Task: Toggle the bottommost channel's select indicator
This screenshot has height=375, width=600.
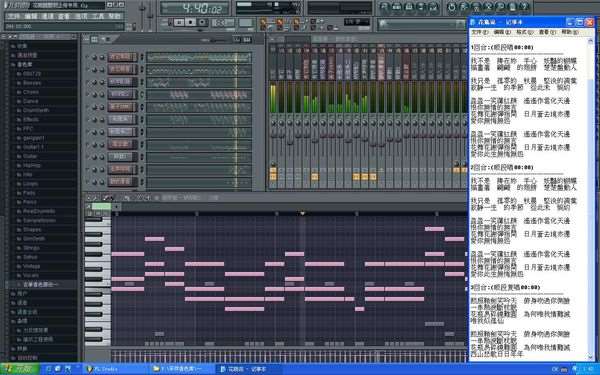Action: pyautogui.click(x=142, y=182)
